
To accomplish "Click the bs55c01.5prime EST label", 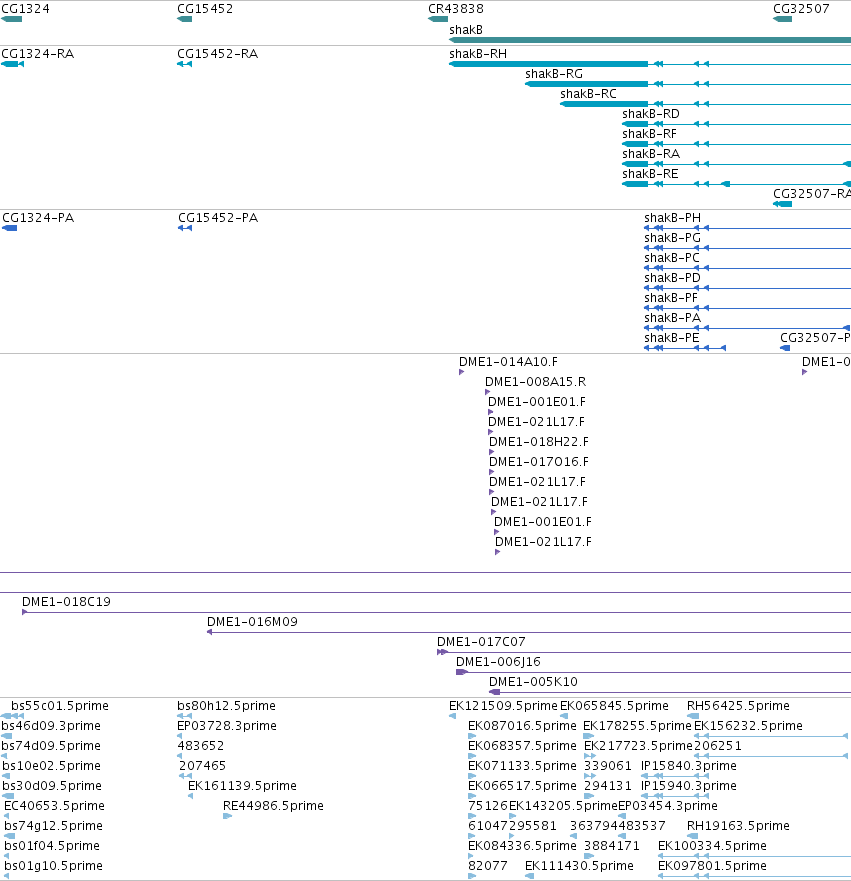I will point(60,706).
